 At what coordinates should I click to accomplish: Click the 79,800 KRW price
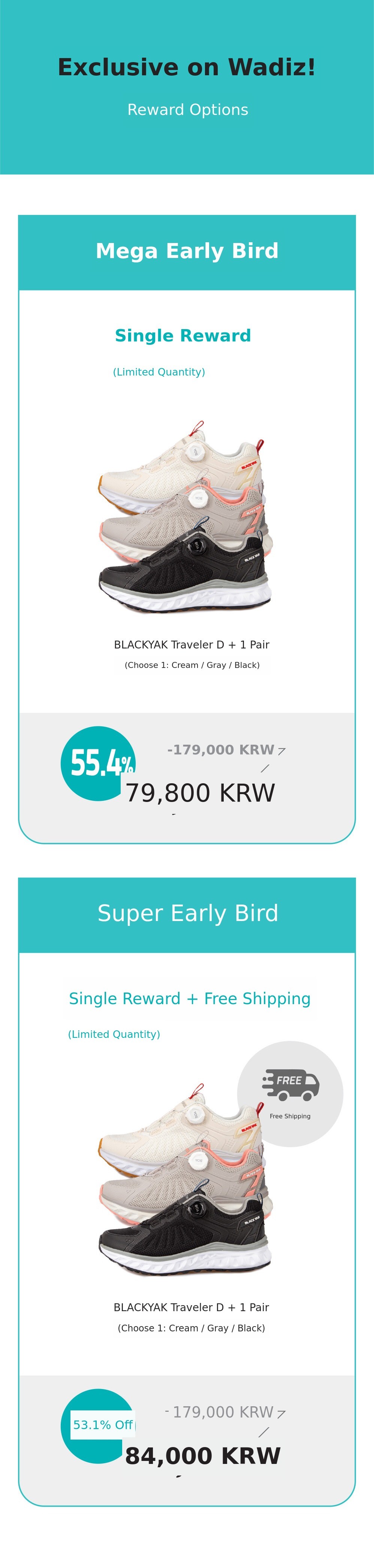(200, 793)
